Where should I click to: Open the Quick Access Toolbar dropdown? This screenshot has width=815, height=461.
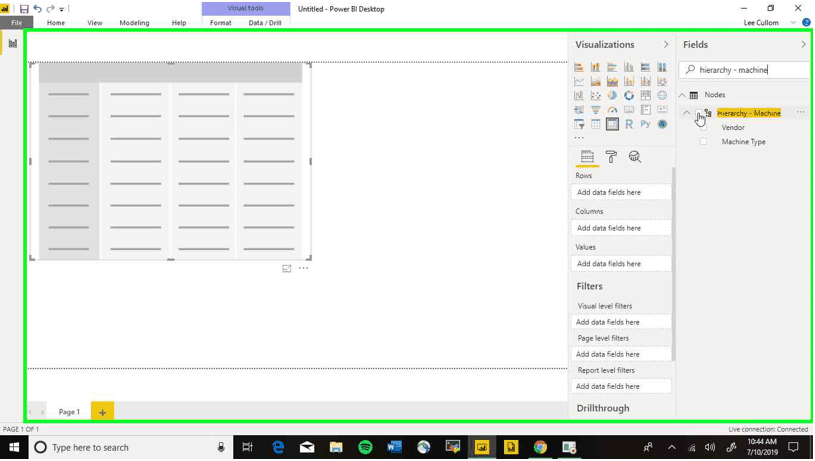point(61,9)
